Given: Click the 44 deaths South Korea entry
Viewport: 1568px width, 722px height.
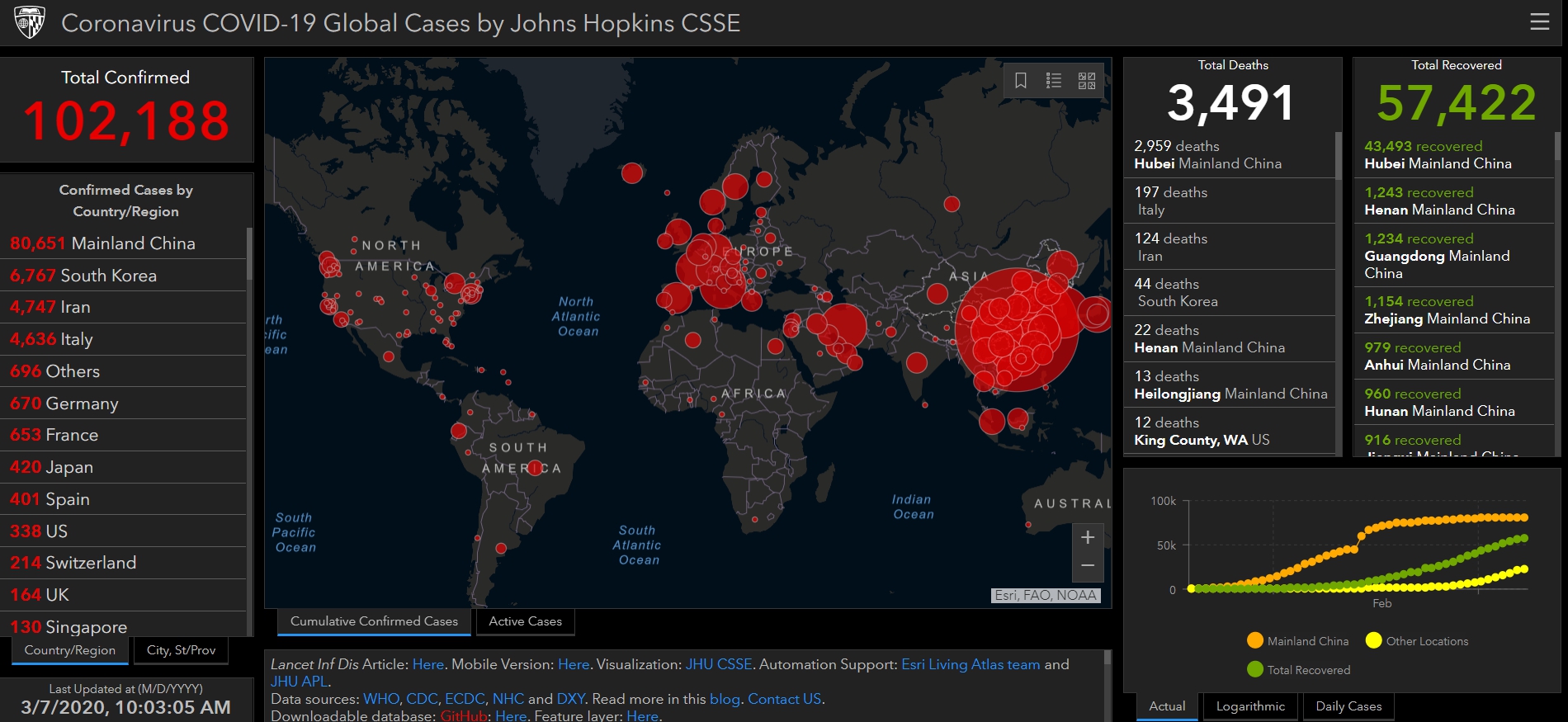Looking at the screenshot, I should coord(1230,292).
